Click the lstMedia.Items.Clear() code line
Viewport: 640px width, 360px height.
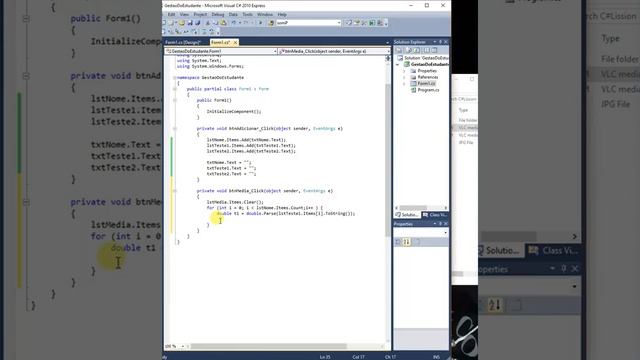click(x=235, y=202)
